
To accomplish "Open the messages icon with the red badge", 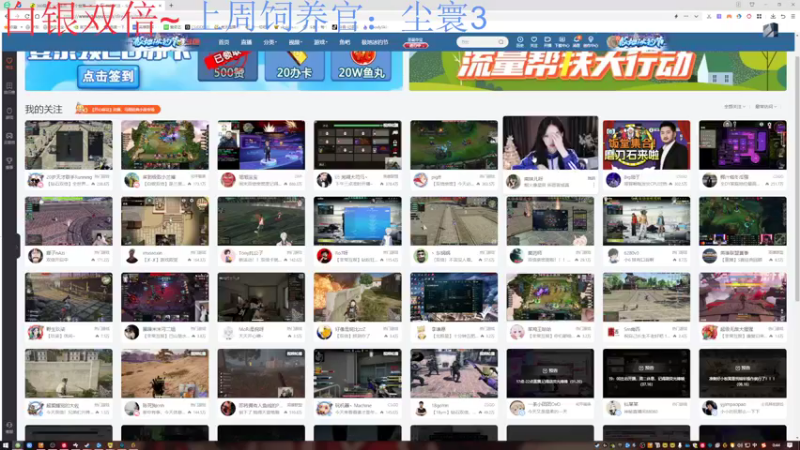I will coord(576,40).
